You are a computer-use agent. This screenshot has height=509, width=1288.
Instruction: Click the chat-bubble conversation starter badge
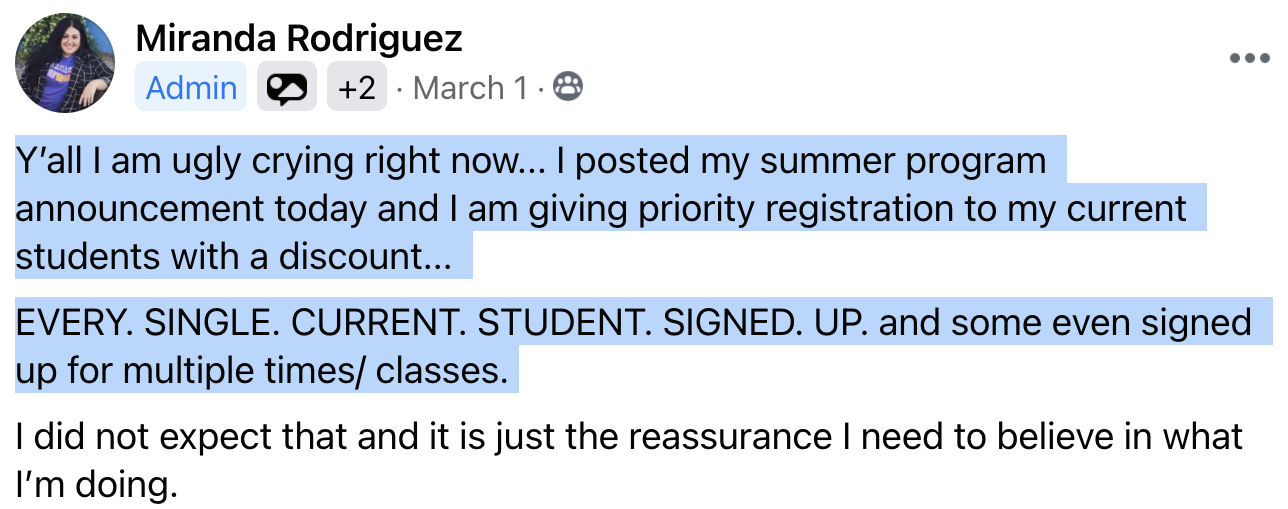pyautogui.click(x=287, y=88)
